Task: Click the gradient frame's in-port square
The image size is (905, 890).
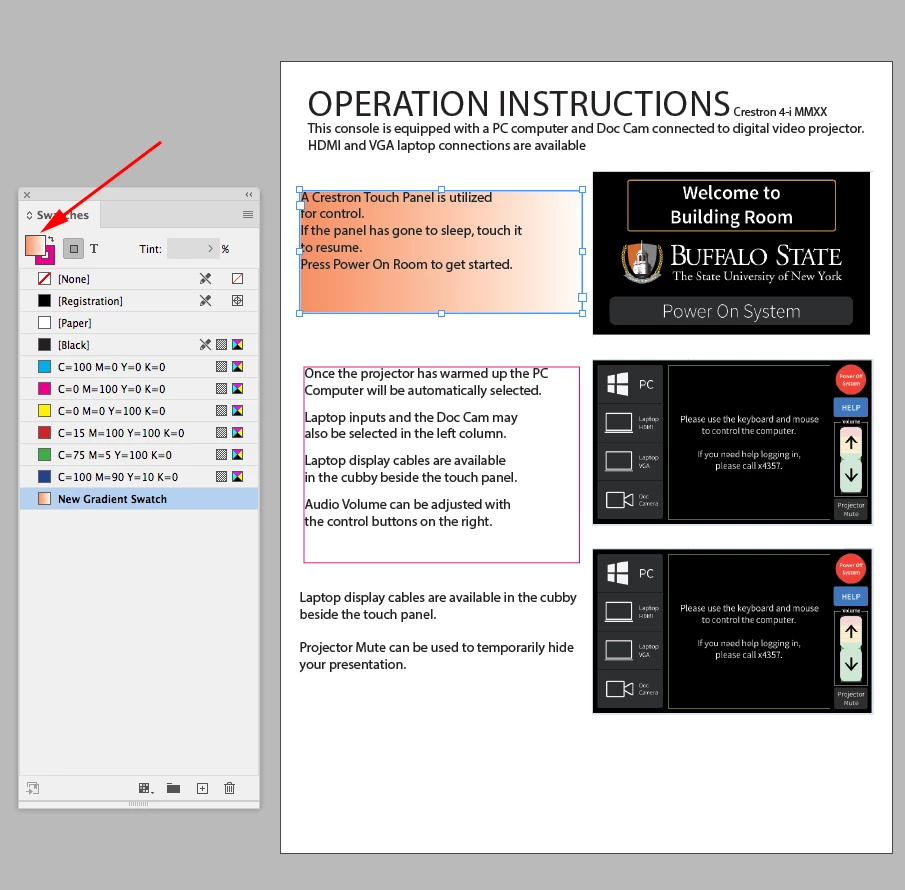Action: (x=300, y=205)
